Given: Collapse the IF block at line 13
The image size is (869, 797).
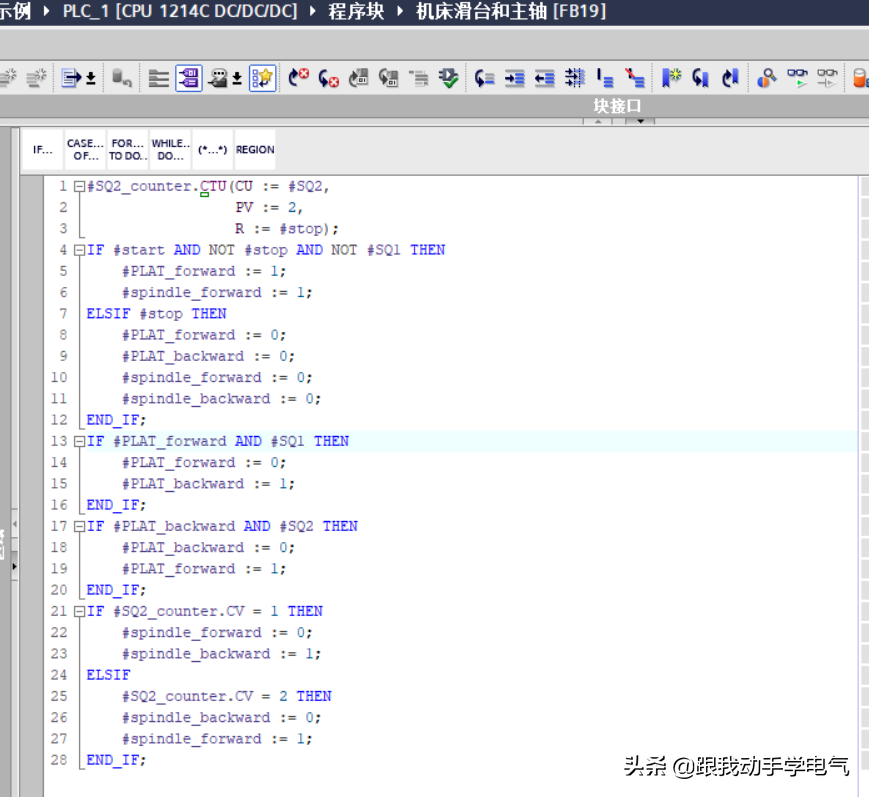Looking at the screenshot, I should pyautogui.click(x=79, y=441).
